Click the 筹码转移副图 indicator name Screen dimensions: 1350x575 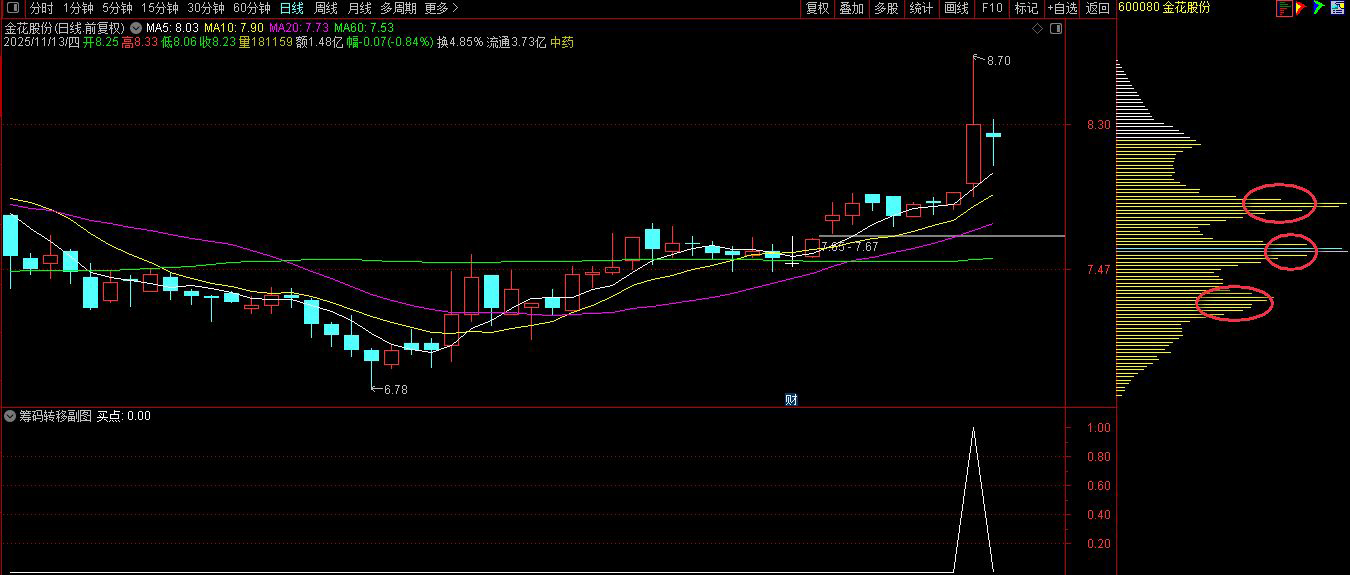(56, 416)
